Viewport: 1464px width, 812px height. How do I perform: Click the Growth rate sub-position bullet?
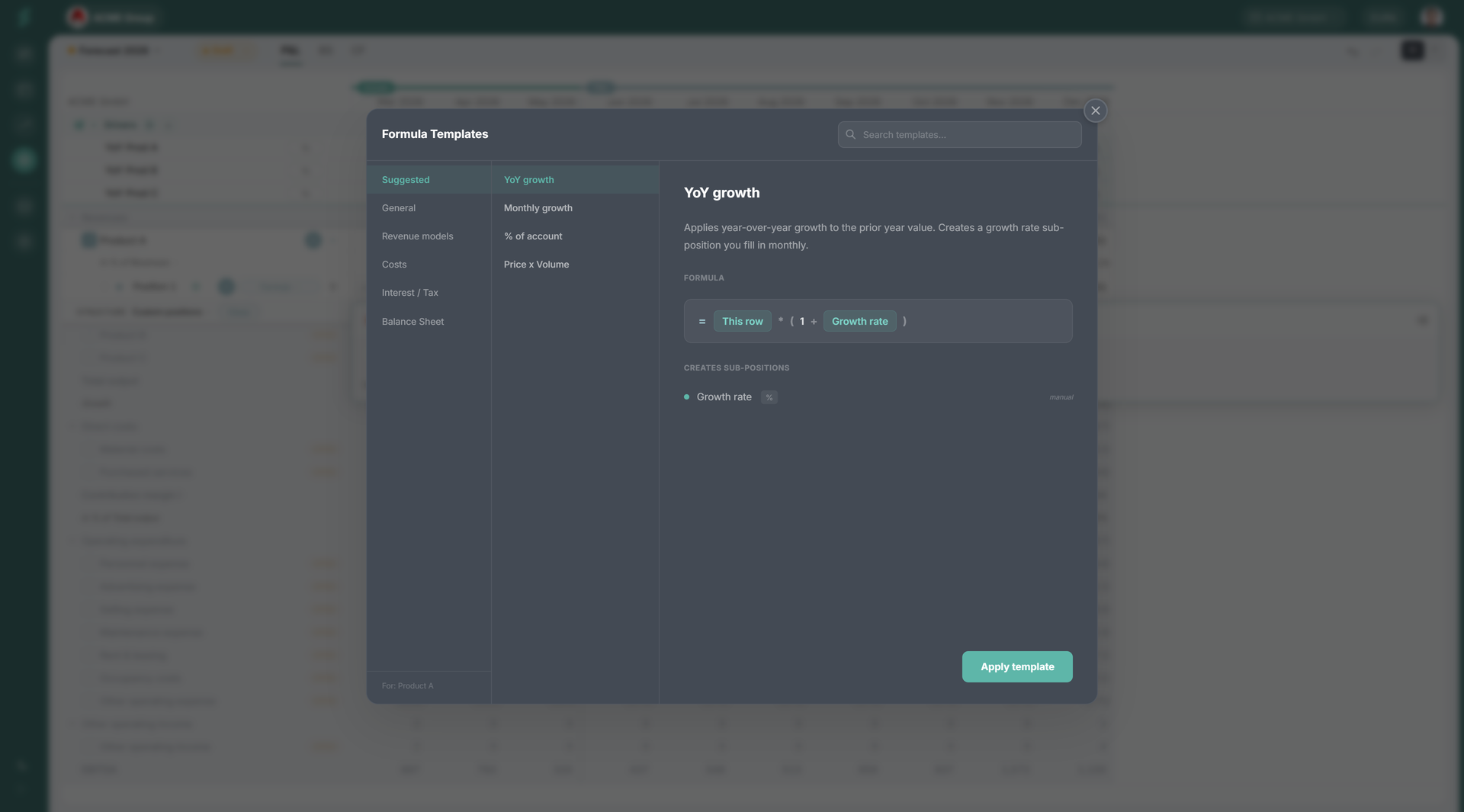click(x=686, y=397)
